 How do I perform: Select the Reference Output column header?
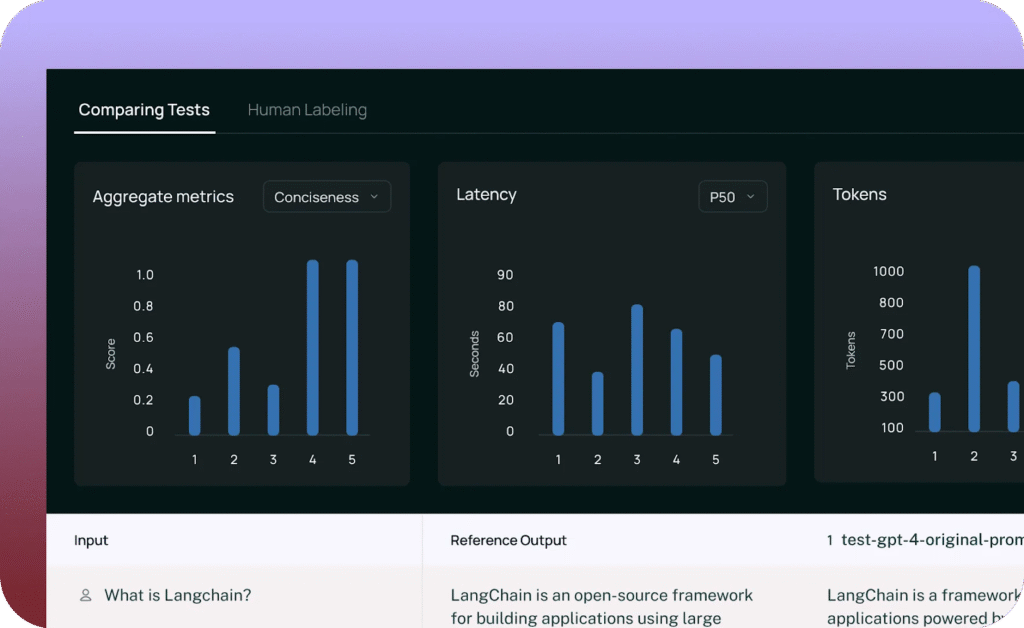tap(508, 540)
